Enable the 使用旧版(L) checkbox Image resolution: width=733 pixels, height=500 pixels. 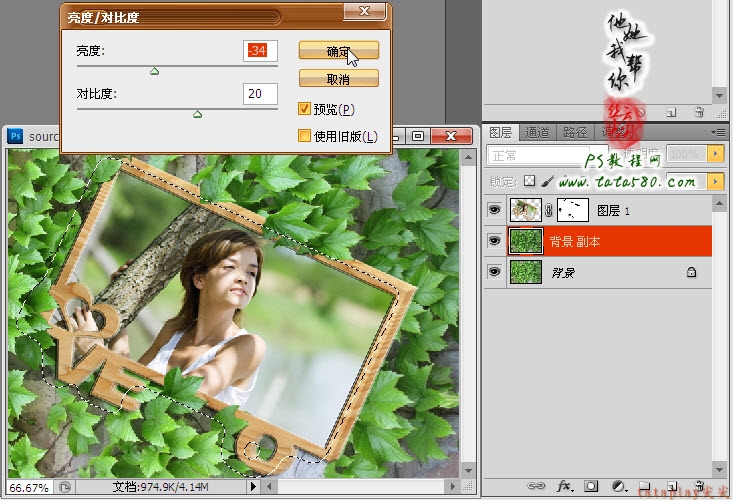[x=304, y=136]
